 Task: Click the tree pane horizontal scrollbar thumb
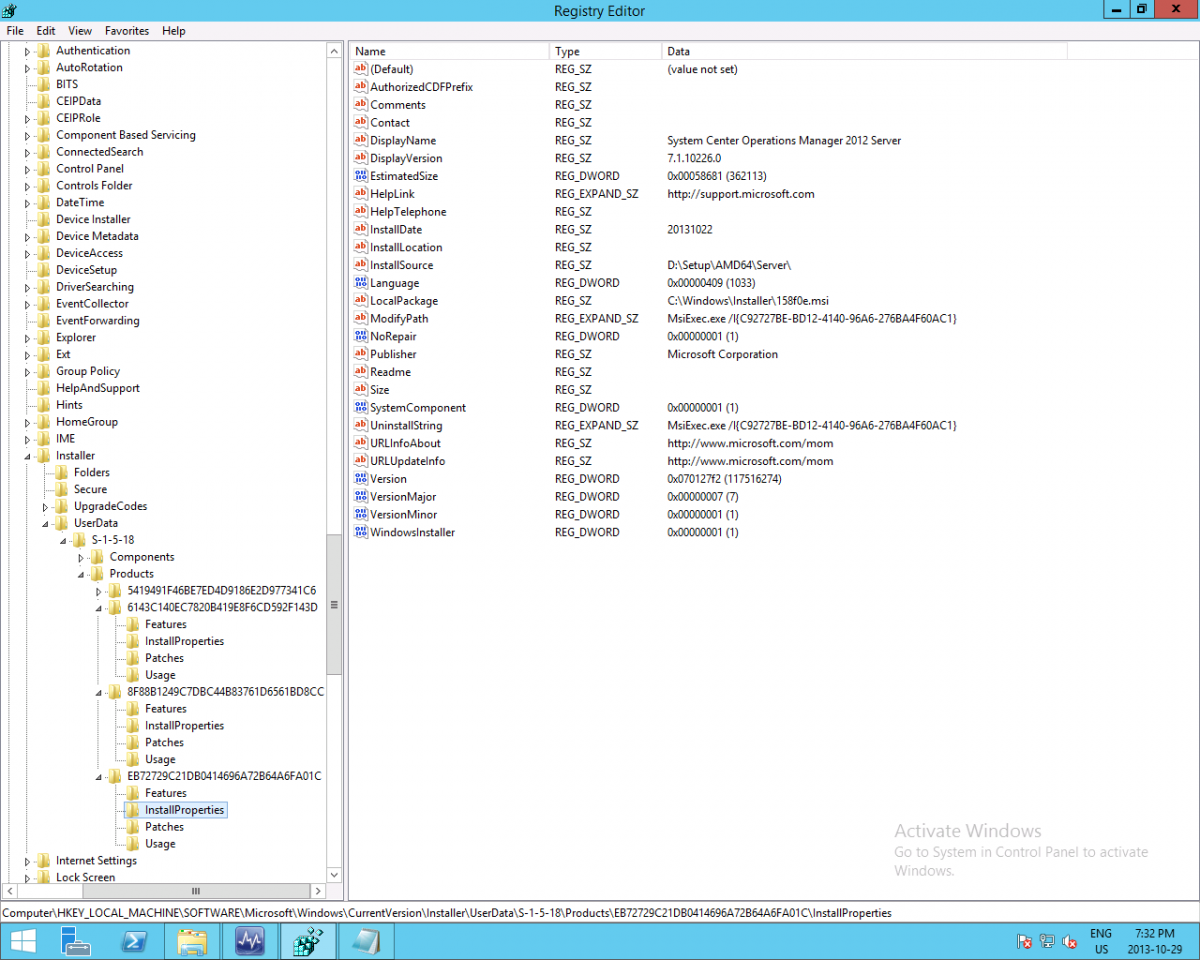(196, 891)
